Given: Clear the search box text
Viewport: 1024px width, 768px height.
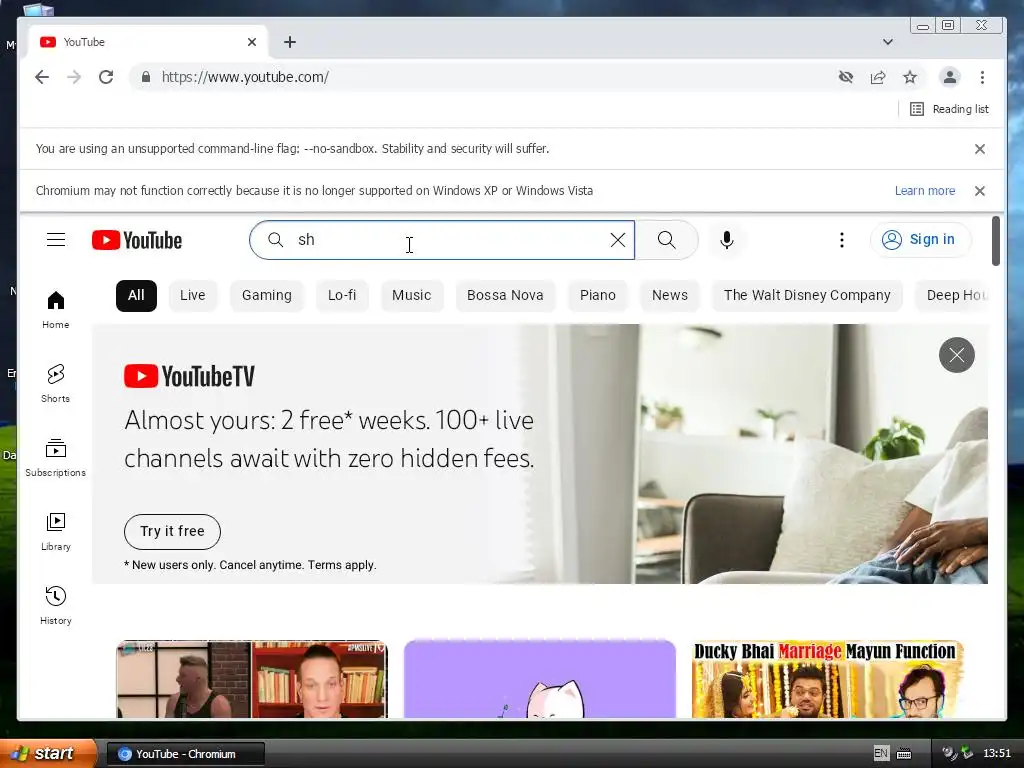Looking at the screenshot, I should [x=618, y=240].
